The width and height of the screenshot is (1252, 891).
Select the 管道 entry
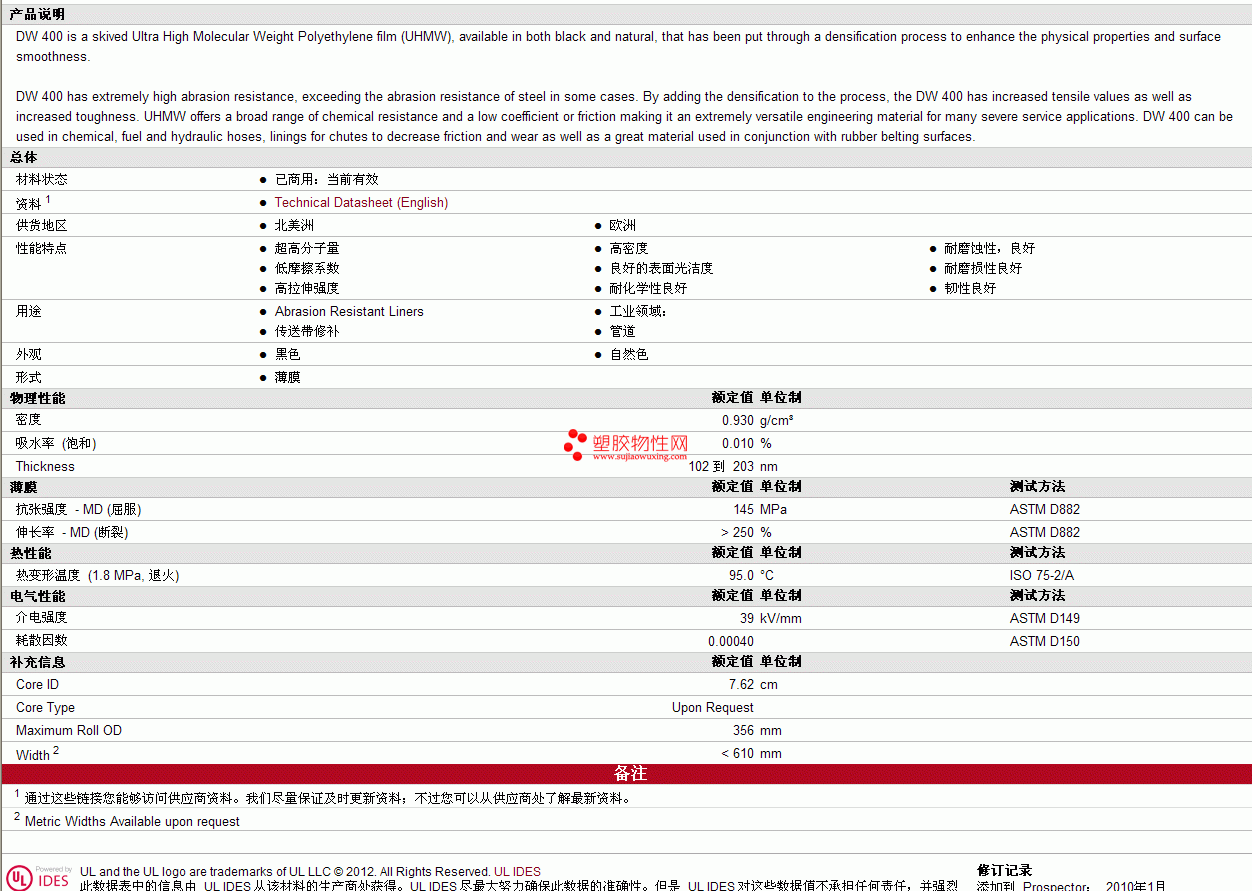623,331
